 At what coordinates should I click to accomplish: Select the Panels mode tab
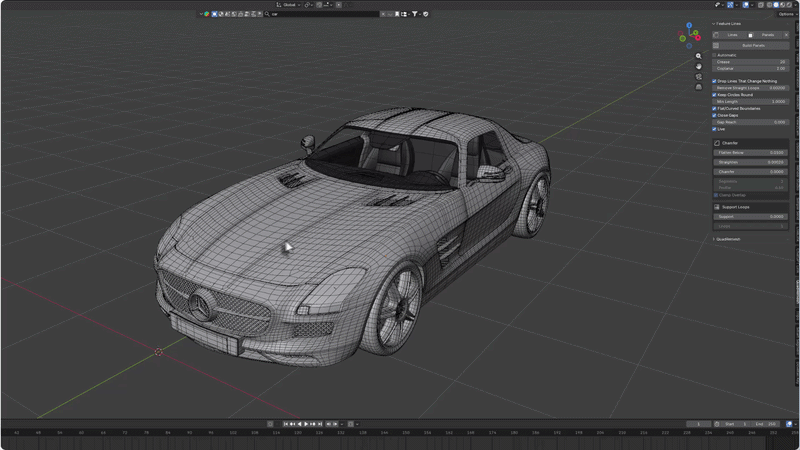[764, 35]
